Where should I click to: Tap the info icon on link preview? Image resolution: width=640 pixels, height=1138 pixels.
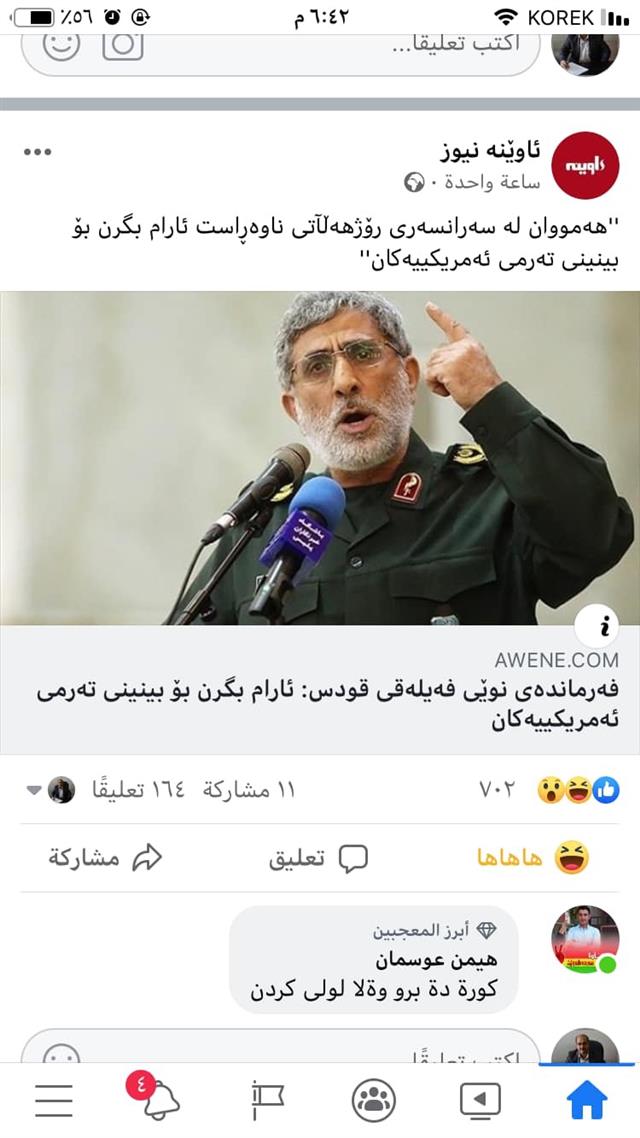coord(596,626)
